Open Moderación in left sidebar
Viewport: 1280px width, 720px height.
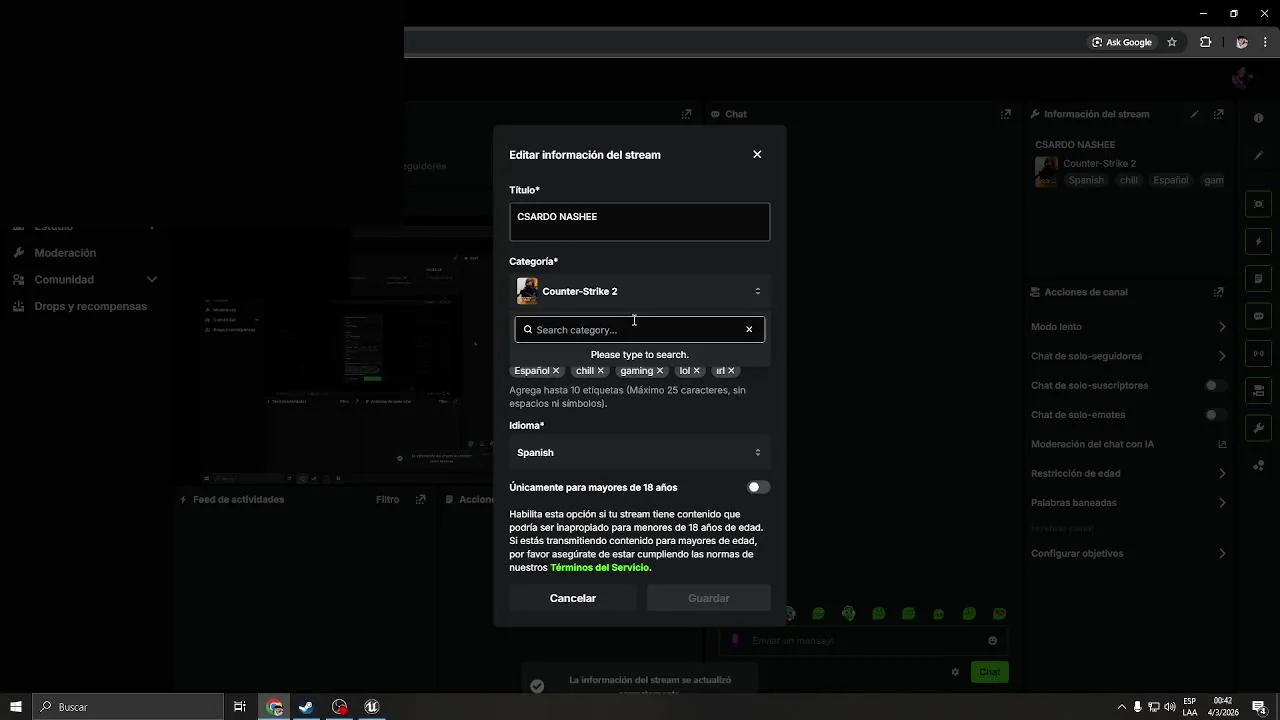[65, 253]
